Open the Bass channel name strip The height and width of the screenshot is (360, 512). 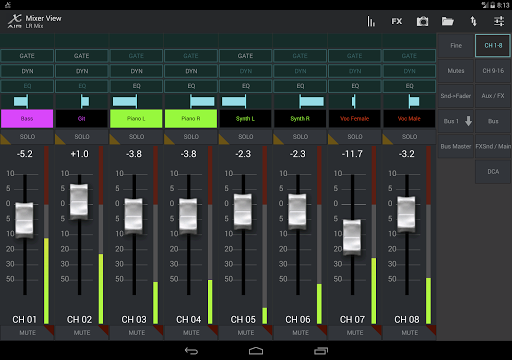pyautogui.click(x=27, y=118)
